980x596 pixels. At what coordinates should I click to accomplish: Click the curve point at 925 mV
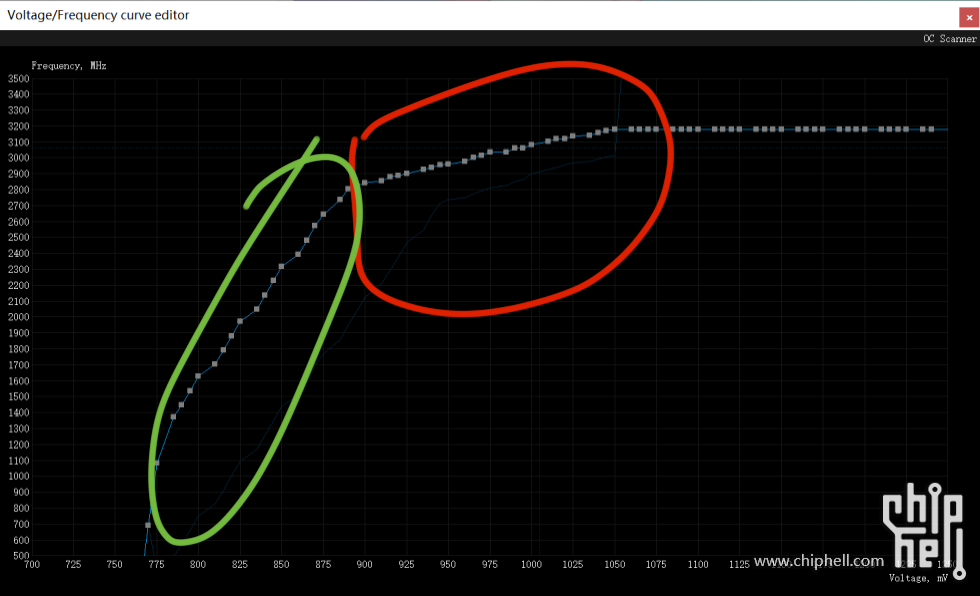coord(407,173)
